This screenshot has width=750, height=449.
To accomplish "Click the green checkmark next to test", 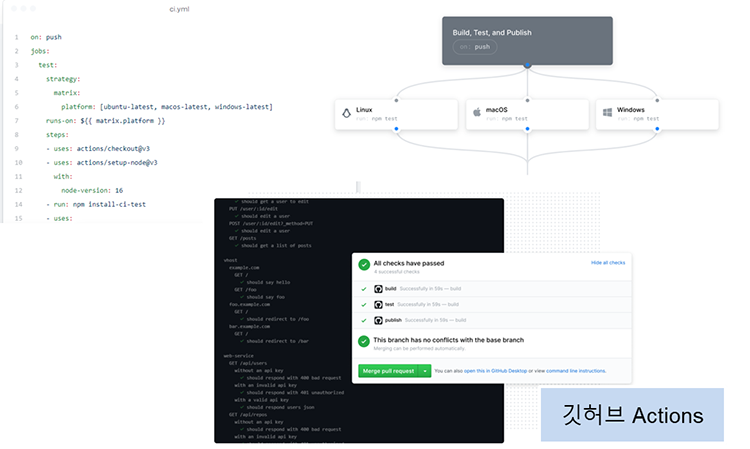I will pyautogui.click(x=363, y=305).
